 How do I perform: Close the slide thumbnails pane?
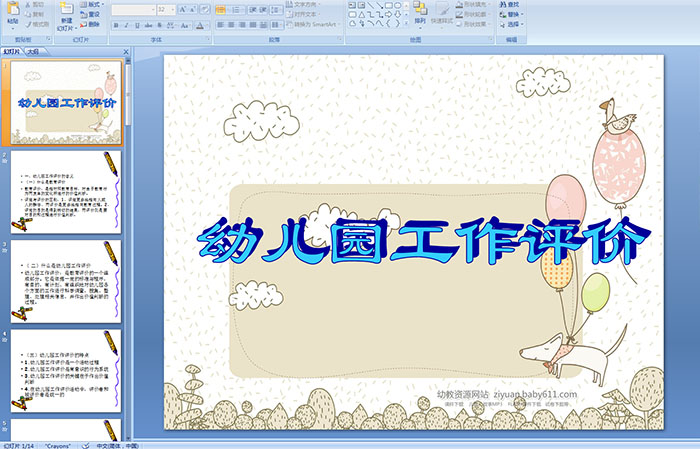126,52
